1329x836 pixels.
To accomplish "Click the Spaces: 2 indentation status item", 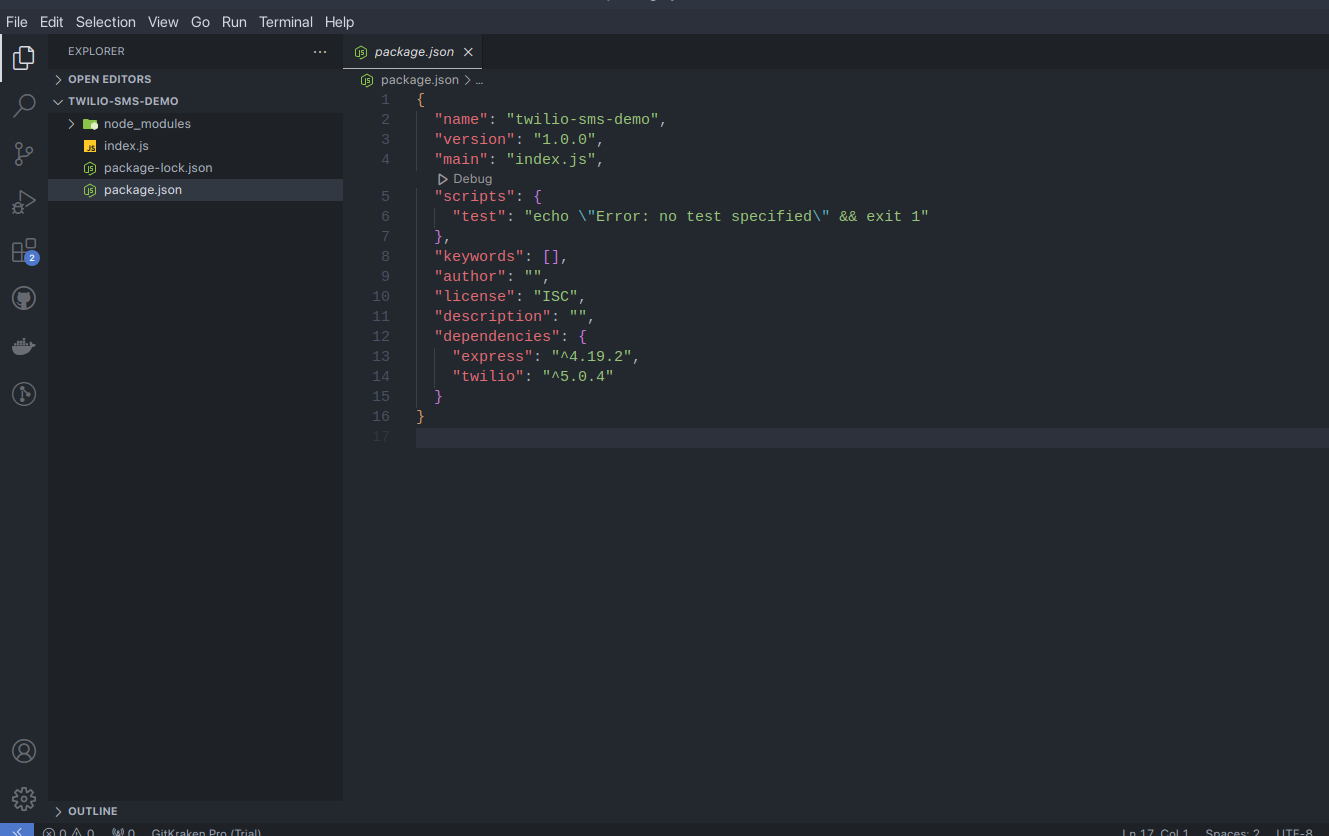I will click(1232, 832).
